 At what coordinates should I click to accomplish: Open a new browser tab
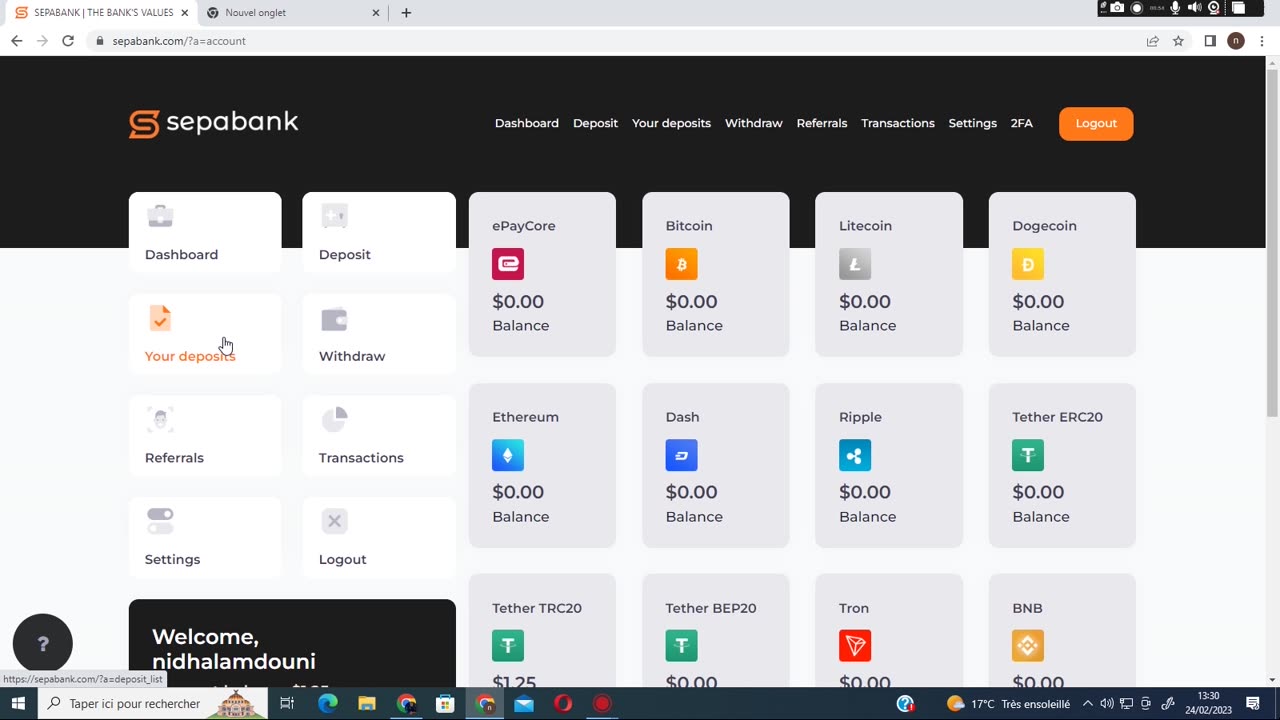[406, 13]
